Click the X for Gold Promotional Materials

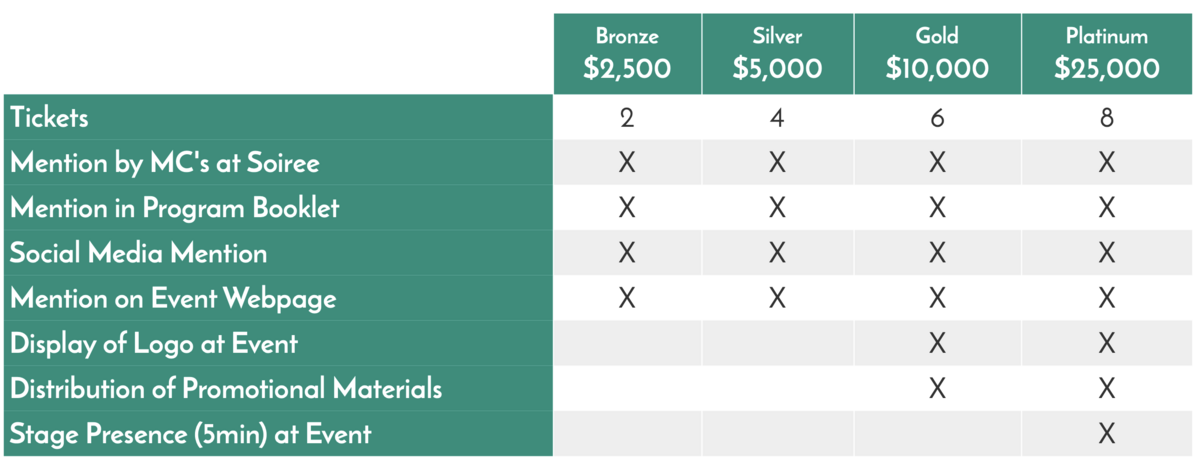[937, 389]
